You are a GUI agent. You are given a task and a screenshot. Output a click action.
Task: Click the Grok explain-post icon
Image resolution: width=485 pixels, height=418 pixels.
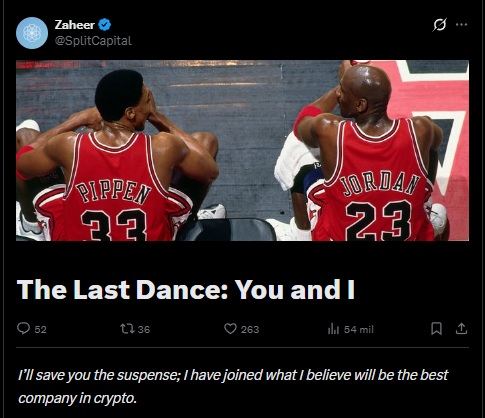[439, 25]
